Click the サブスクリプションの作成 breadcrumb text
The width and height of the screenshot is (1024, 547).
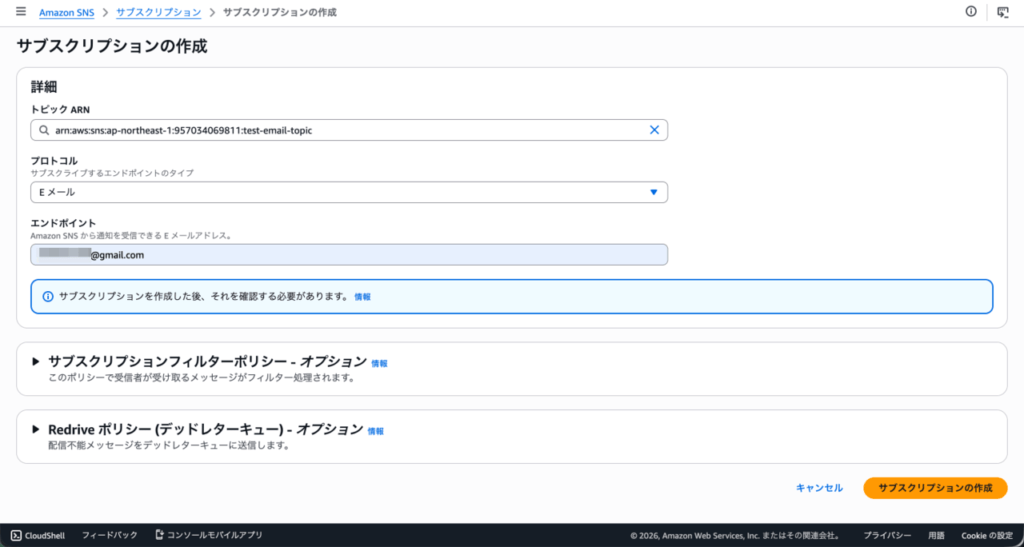click(280, 12)
